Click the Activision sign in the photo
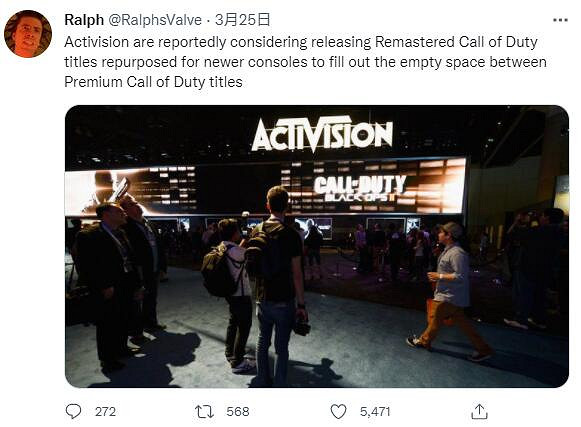This screenshot has height=427, width=581. pos(322,133)
